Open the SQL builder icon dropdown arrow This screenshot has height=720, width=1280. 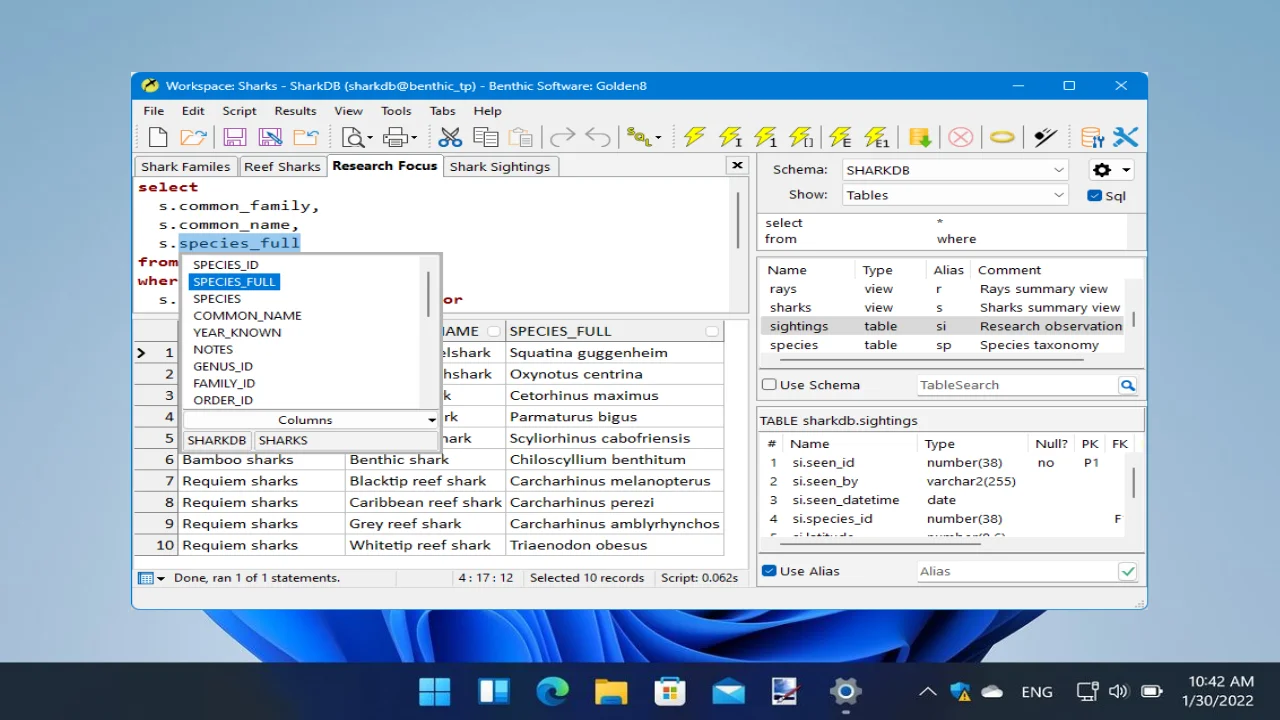point(658,138)
